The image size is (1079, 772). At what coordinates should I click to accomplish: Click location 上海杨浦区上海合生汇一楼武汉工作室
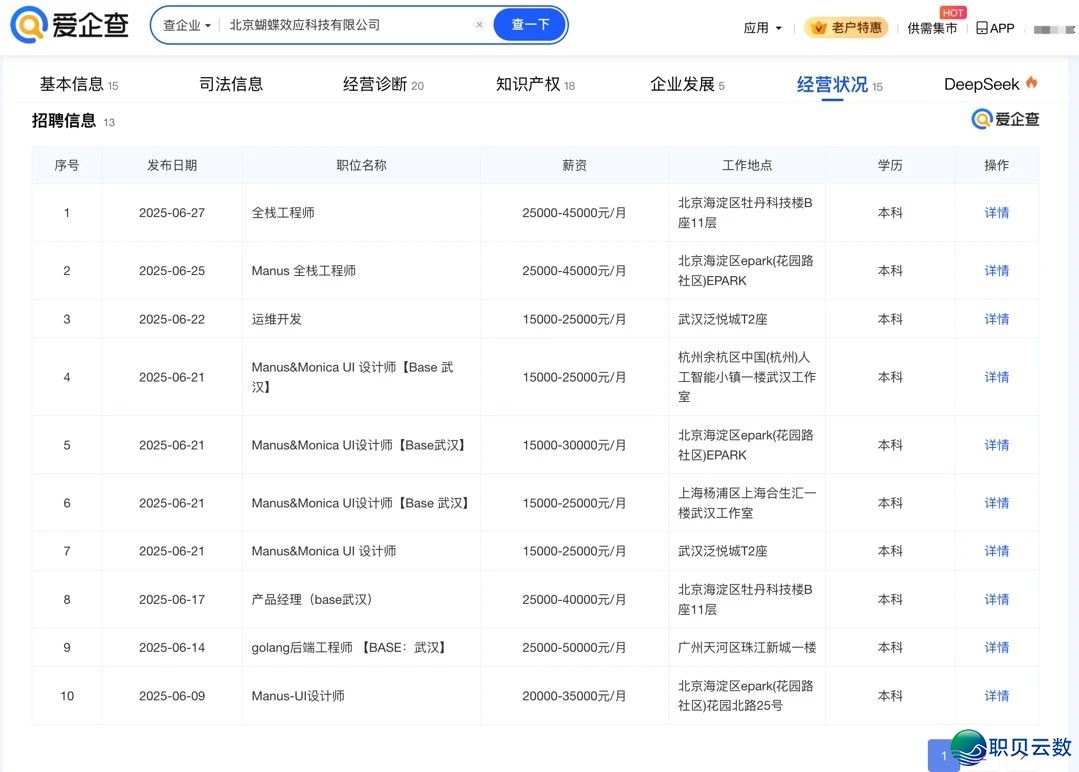(x=747, y=503)
